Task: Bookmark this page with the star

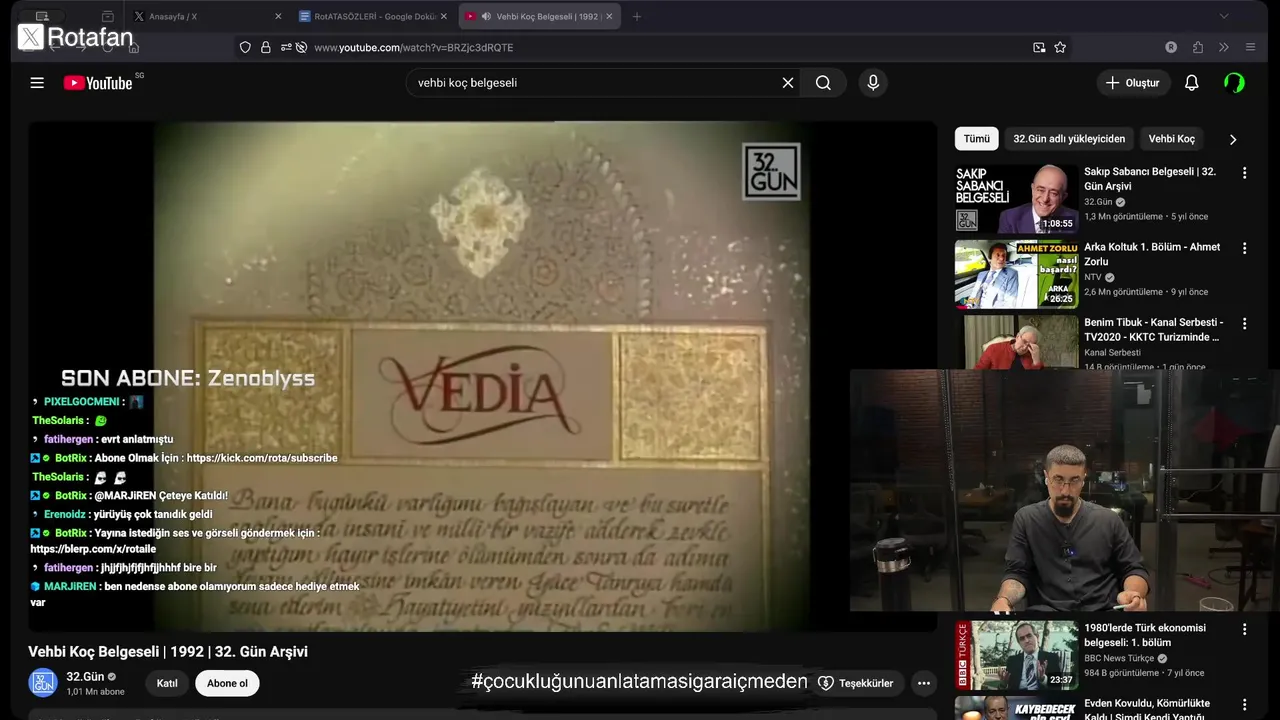Action: tap(1060, 47)
